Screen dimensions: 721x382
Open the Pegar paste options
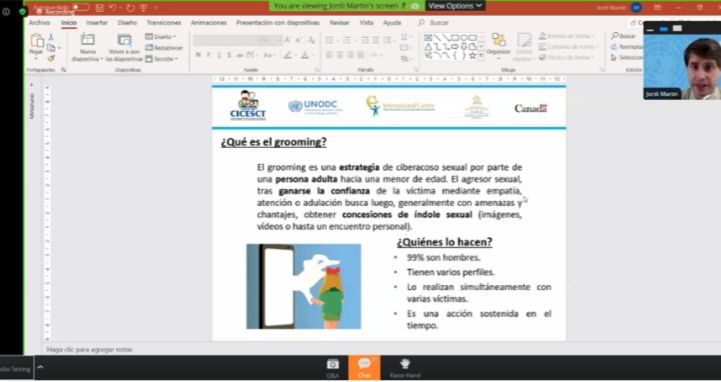36,47
